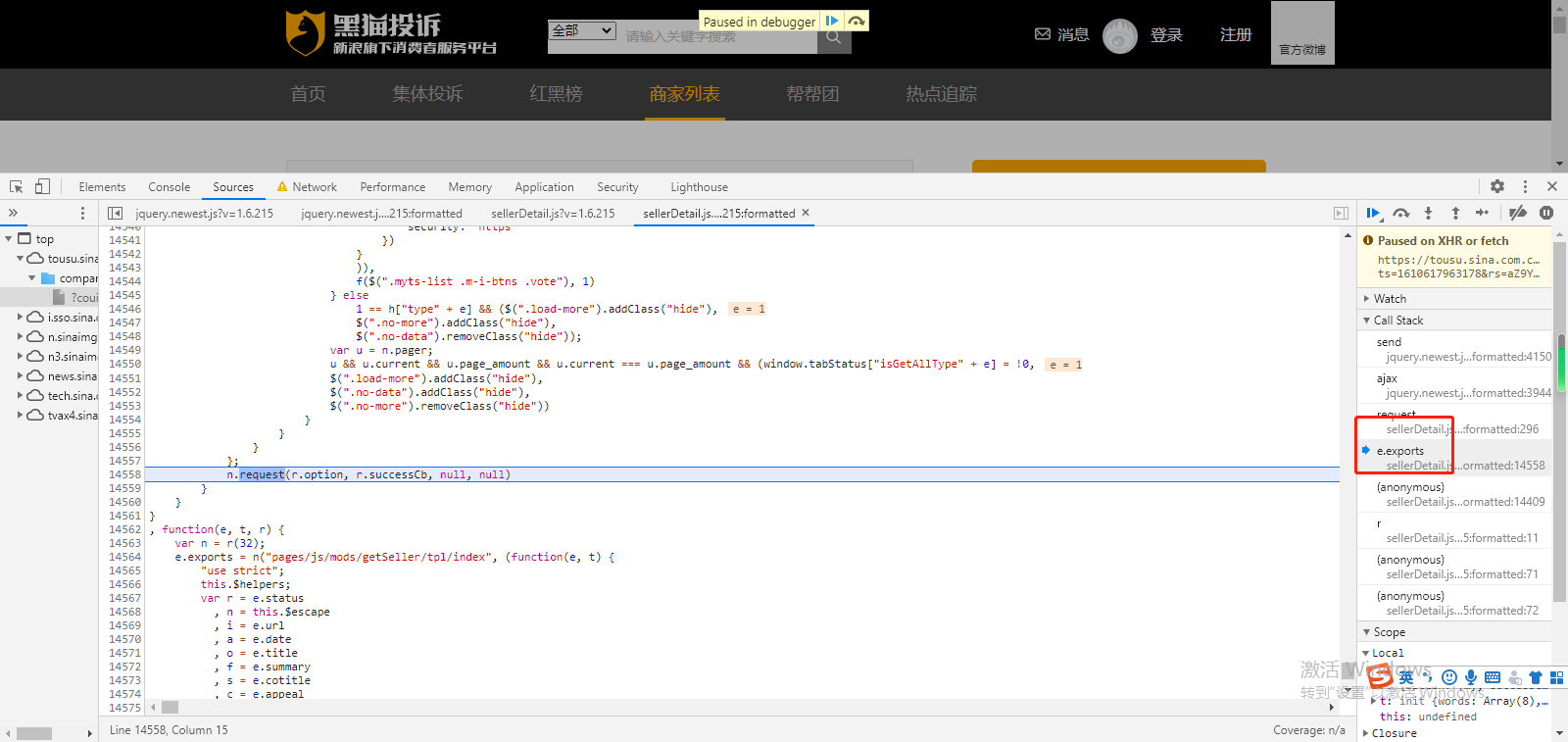Resume script execution in debugger sidebar
This screenshot has width=1568, height=742.
coord(1373,213)
